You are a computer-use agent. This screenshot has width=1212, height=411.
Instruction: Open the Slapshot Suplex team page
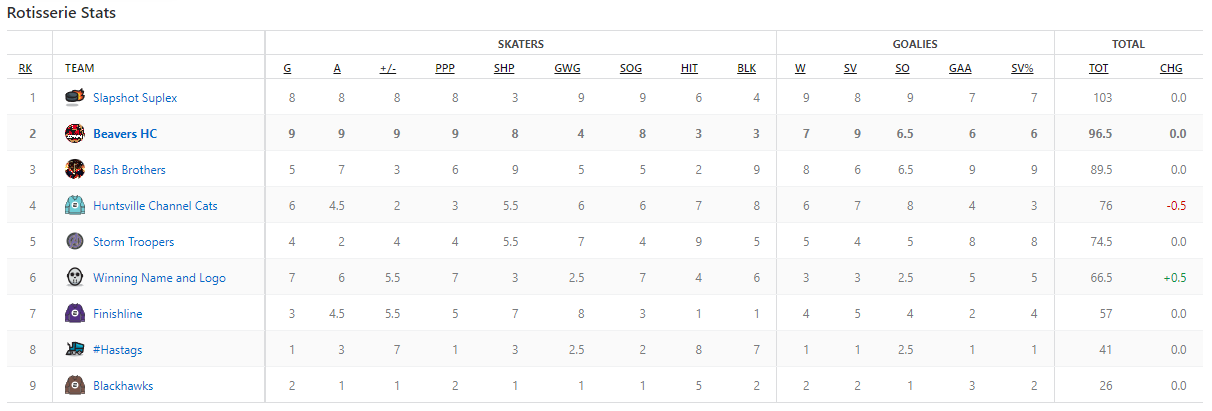click(x=135, y=98)
